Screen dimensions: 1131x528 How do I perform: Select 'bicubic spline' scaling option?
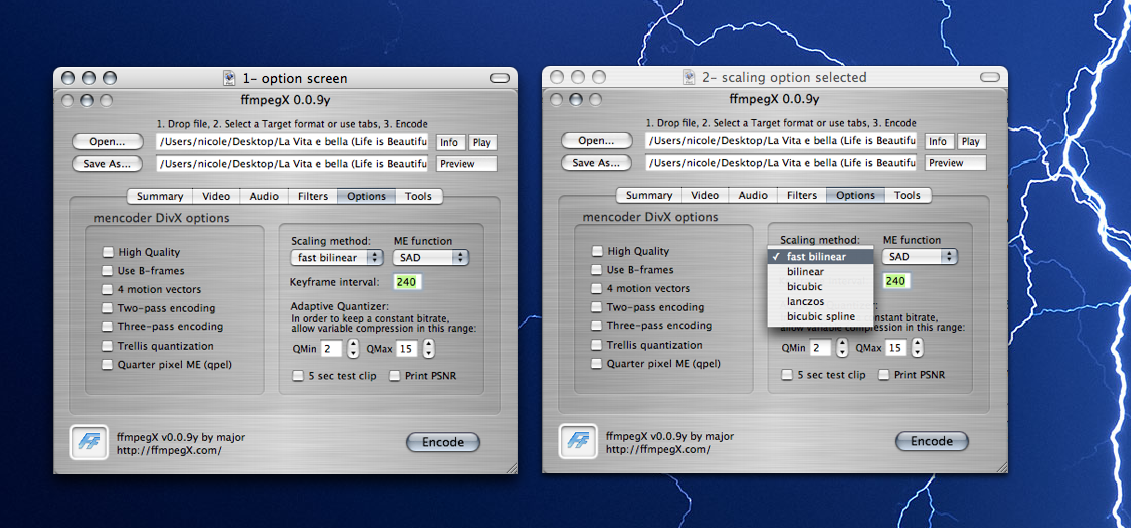pyautogui.click(x=820, y=316)
